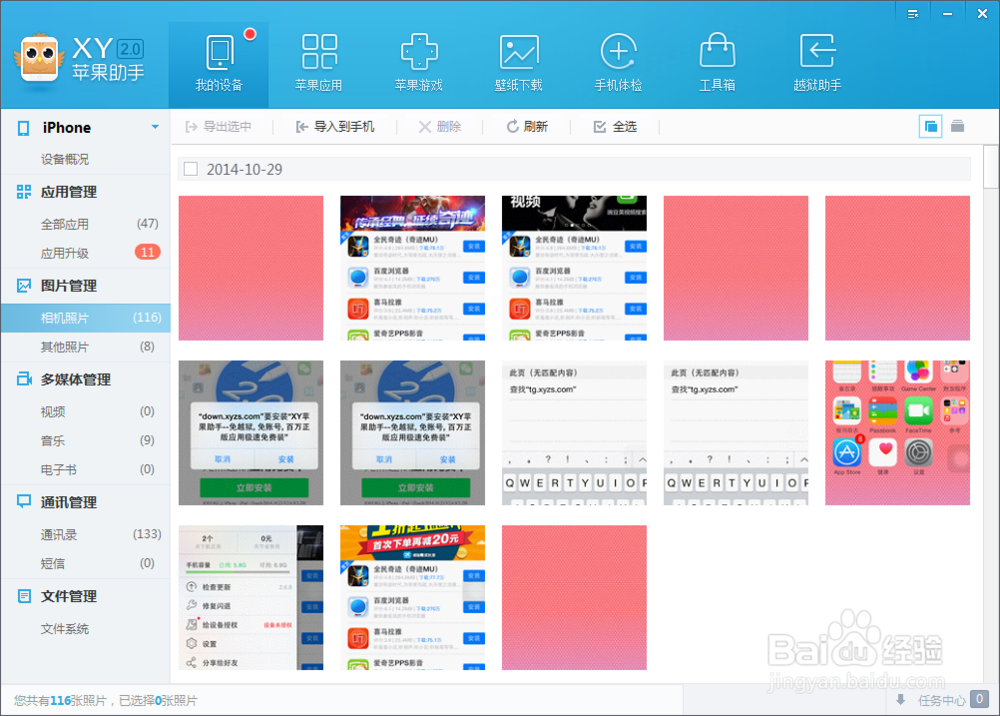
Task: Click the 图片管理 section icon
Action: [x=24, y=286]
